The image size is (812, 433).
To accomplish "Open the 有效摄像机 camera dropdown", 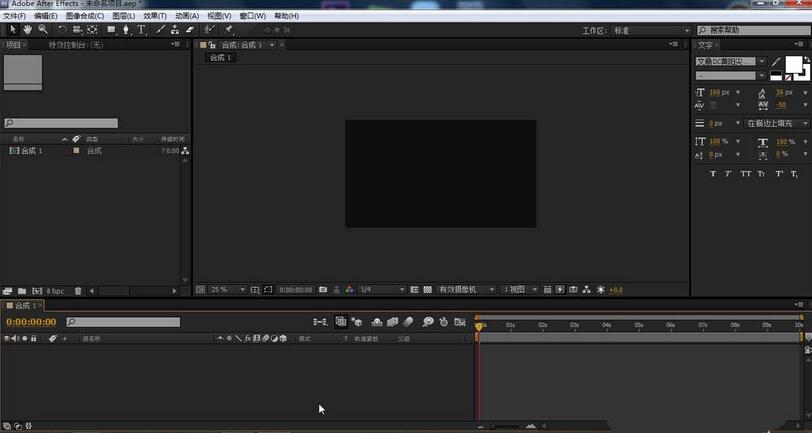I will coord(466,290).
